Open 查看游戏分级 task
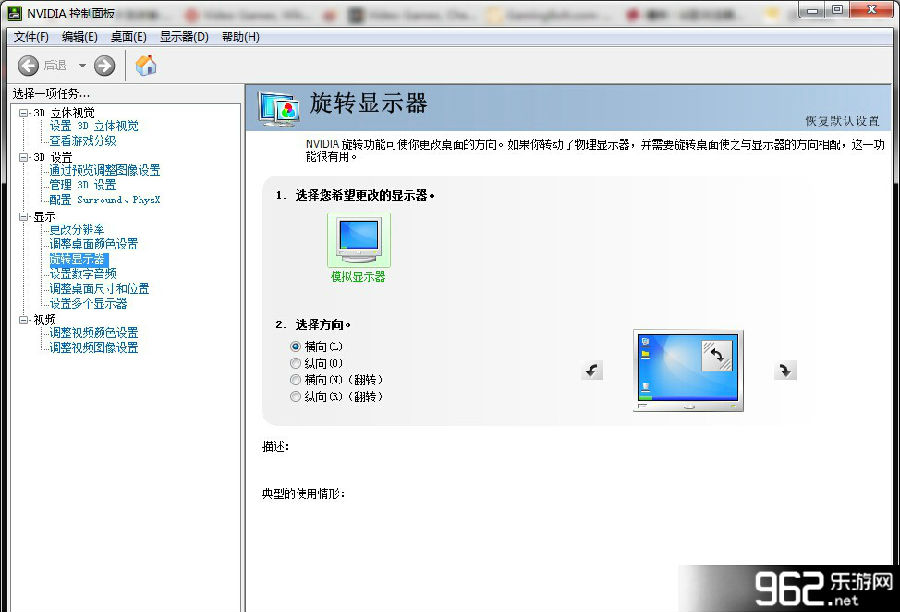Image resolution: width=900 pixels, height=612 pixels. [x=83, y=141]
